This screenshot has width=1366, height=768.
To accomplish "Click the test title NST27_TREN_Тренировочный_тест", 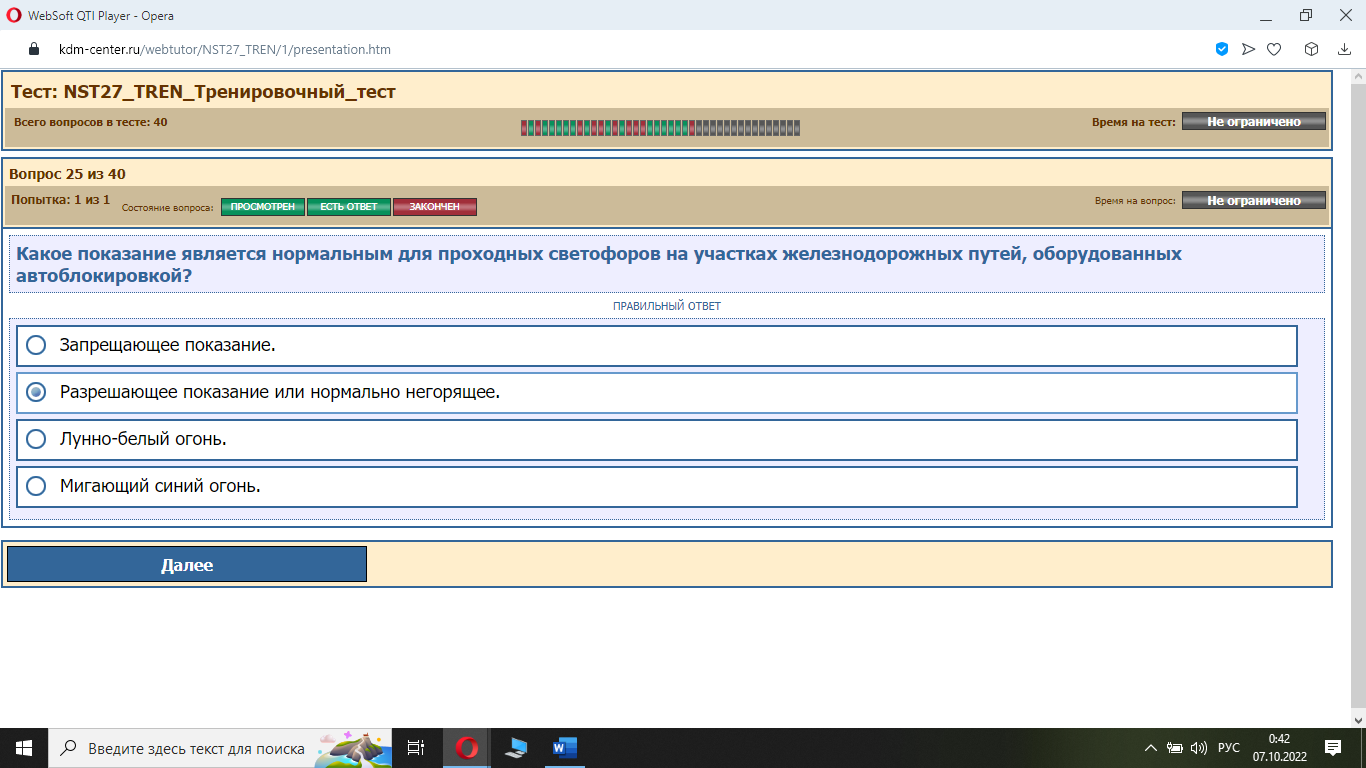I will pos(203,92).
